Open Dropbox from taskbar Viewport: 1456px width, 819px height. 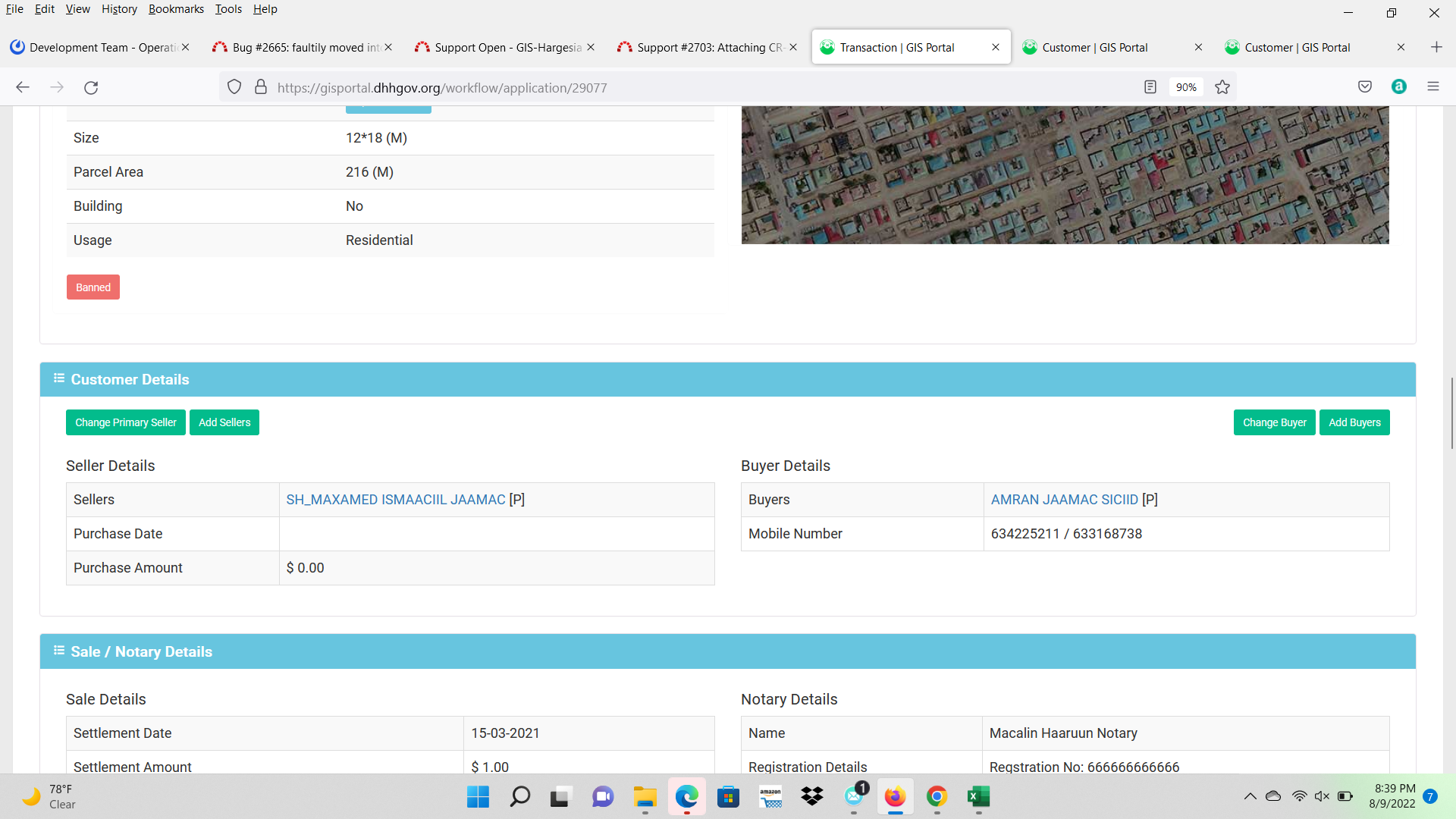[x=812, y=797]
